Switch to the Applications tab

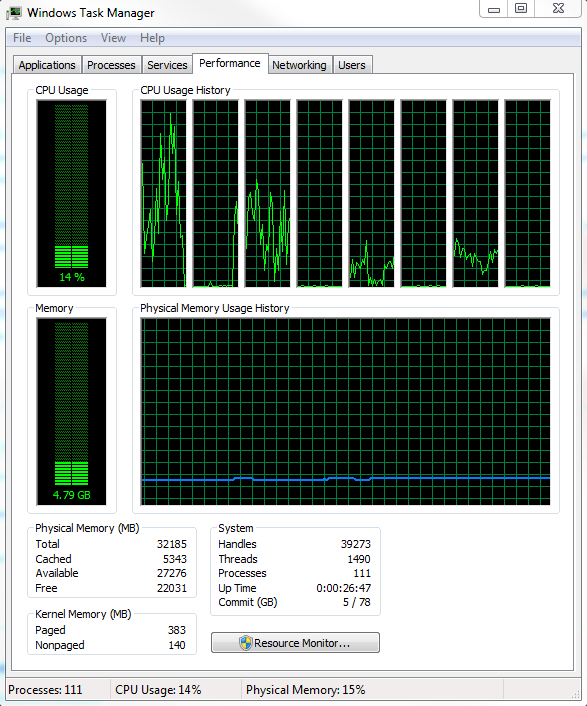pos(47,65)
